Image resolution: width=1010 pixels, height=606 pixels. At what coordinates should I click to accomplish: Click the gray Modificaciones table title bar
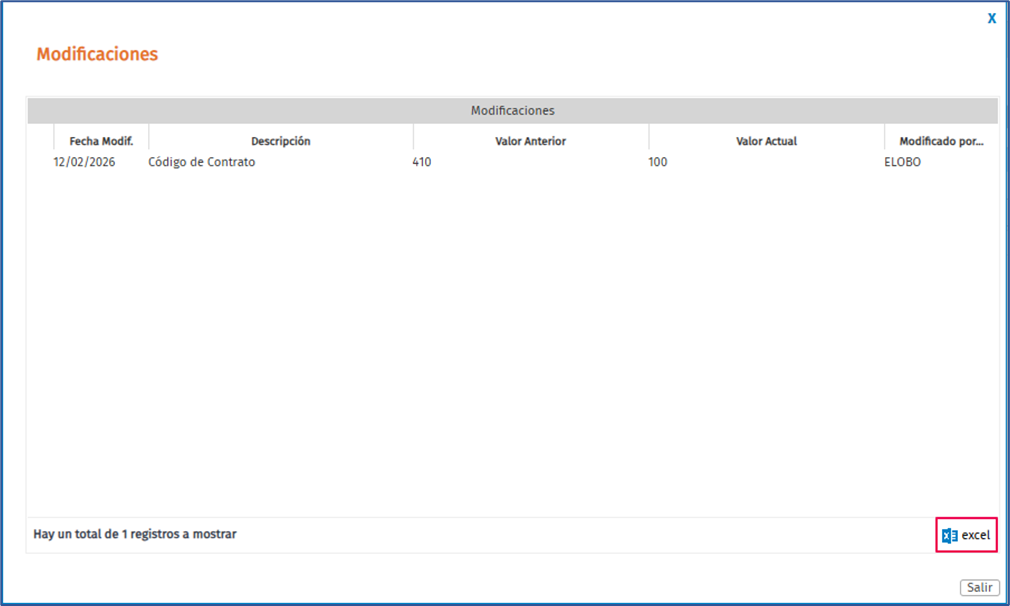coord(513,111)
